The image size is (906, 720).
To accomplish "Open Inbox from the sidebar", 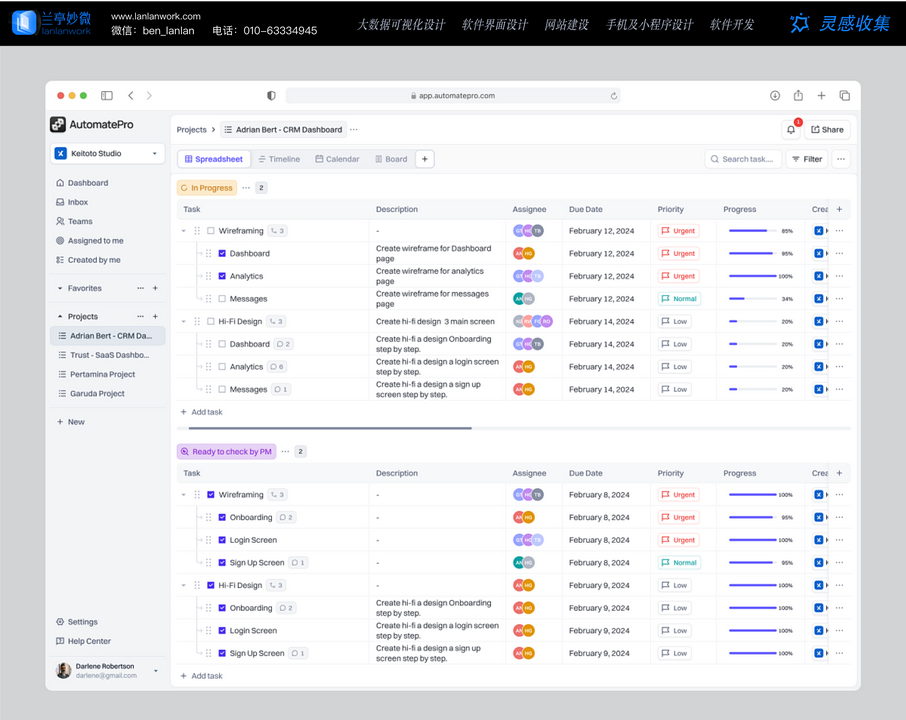I will pos(78,202).
